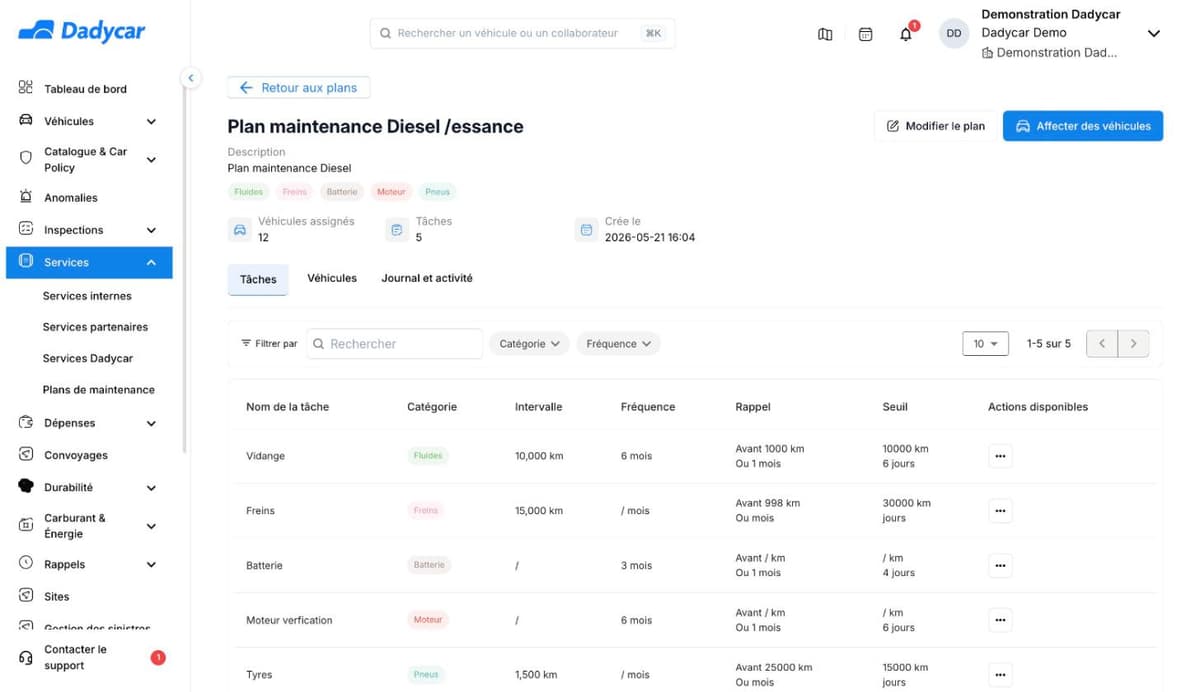Click the Vidange task name
The height and width of the screenshot is (692, 1200).
[265, 456]
